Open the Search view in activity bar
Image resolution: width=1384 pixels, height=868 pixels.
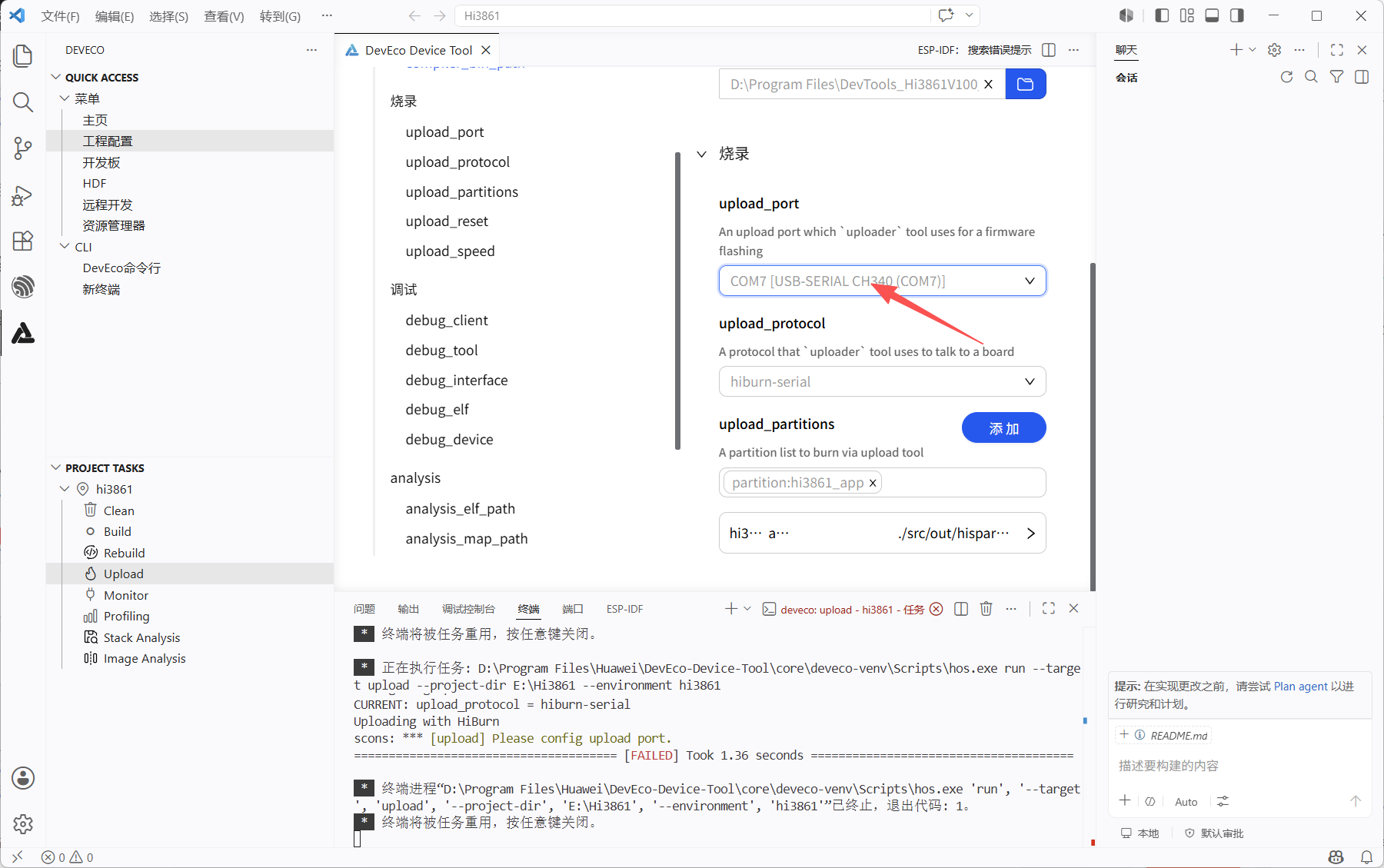click(23, 101)
